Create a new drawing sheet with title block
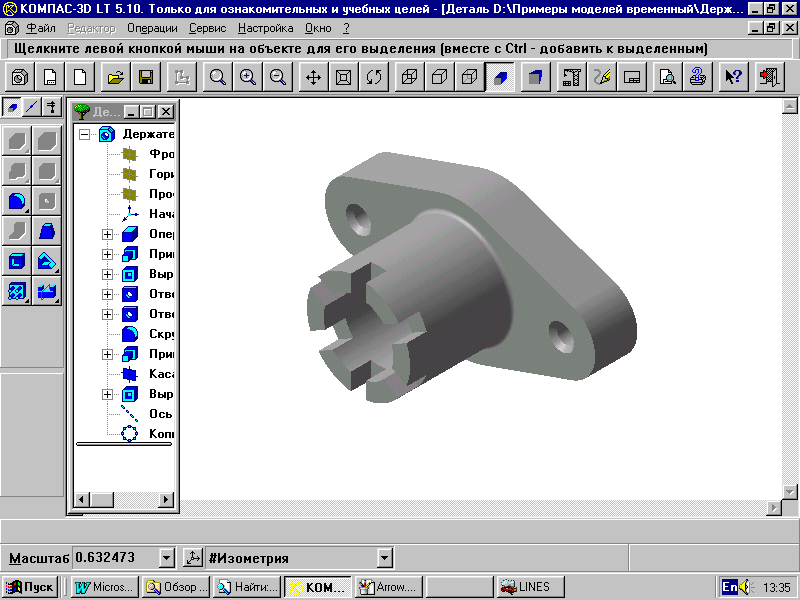800x600 pixels. [x=50, y=77]
